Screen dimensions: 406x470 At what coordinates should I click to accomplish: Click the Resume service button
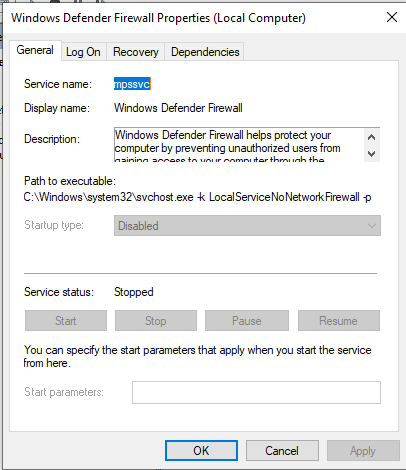339,321
